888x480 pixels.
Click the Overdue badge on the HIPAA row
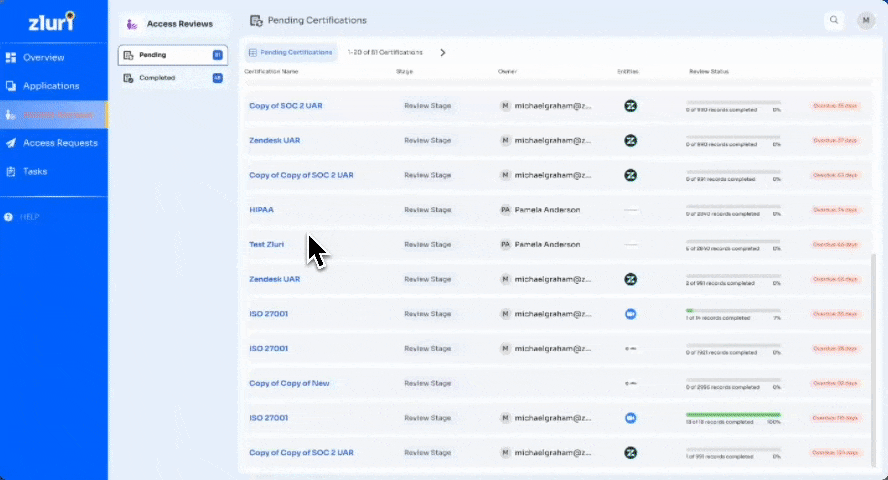(835, 210)
